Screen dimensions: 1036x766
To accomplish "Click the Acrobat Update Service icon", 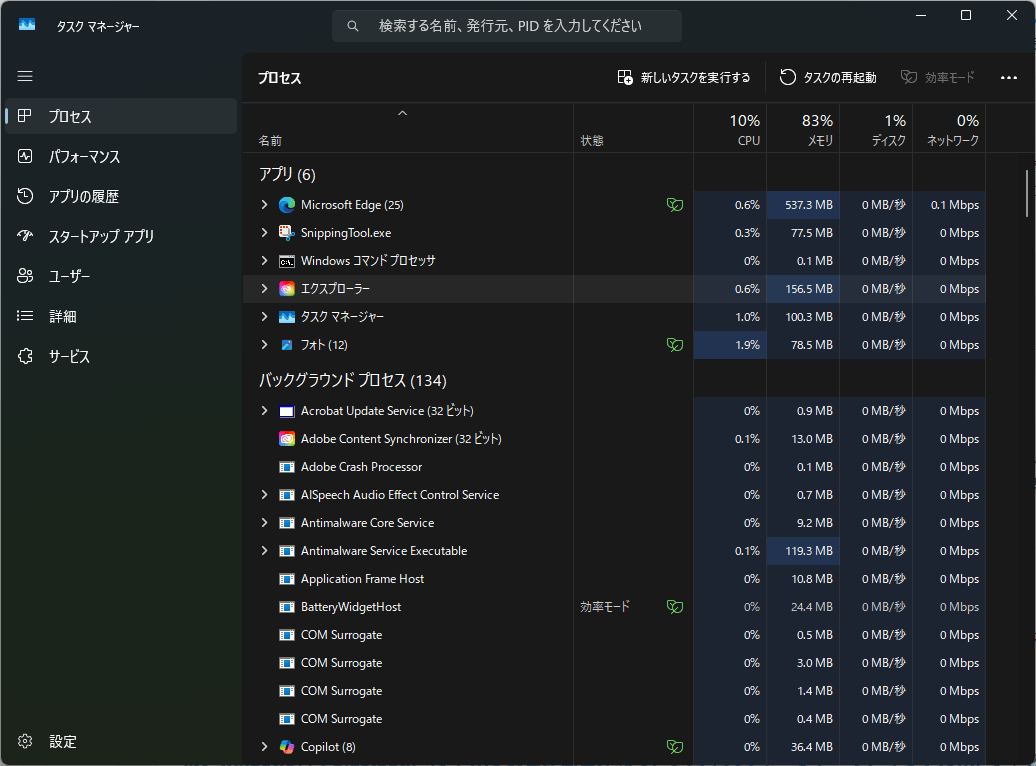I will [287, 411].
